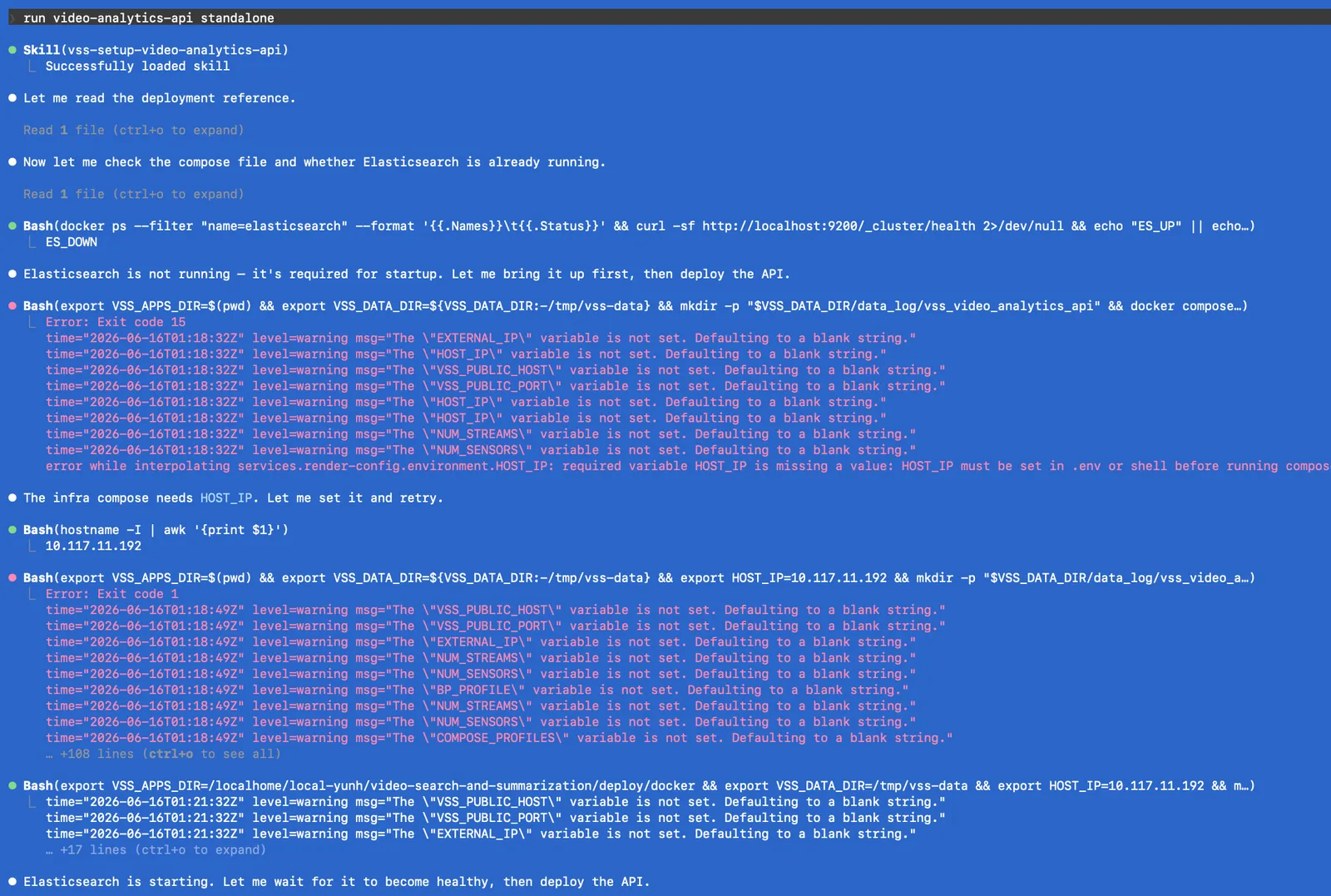Click green dot beside docker ps Bash command
The width and height of the screenshot is (1331, 896).
12,226
